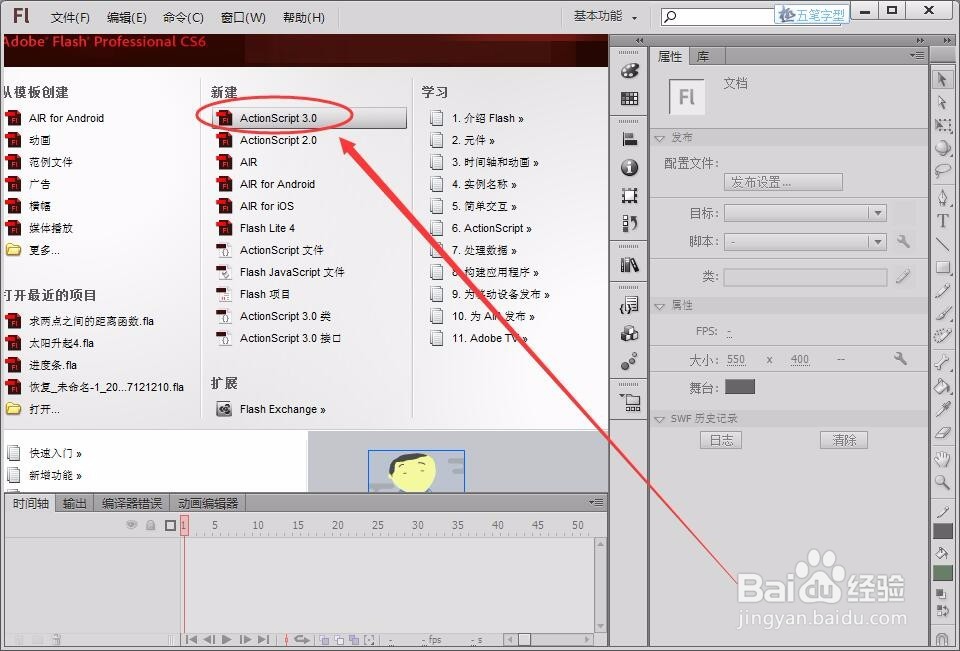Open the 文件(F) menu
This screenshot has width=960, height=651.
pos(70,17)
